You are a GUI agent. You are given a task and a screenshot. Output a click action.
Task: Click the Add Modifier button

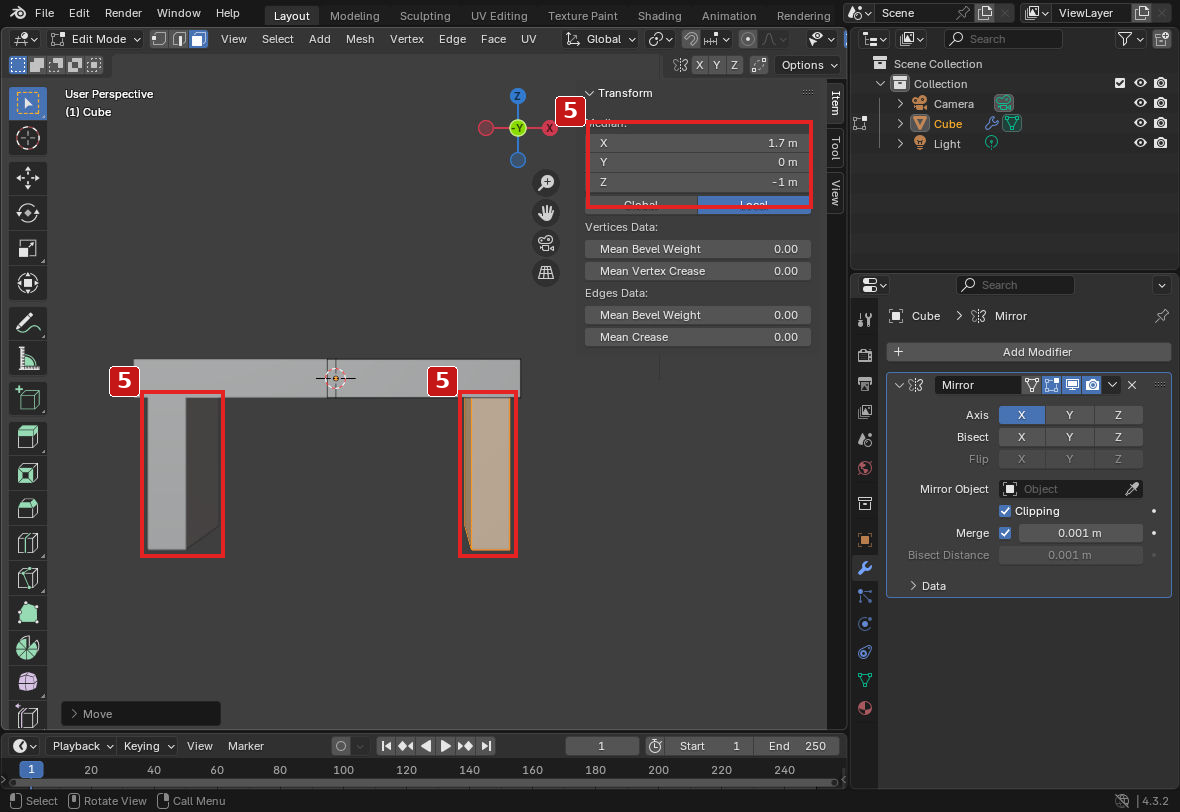pyautogui.click(x=1029, y=352)
